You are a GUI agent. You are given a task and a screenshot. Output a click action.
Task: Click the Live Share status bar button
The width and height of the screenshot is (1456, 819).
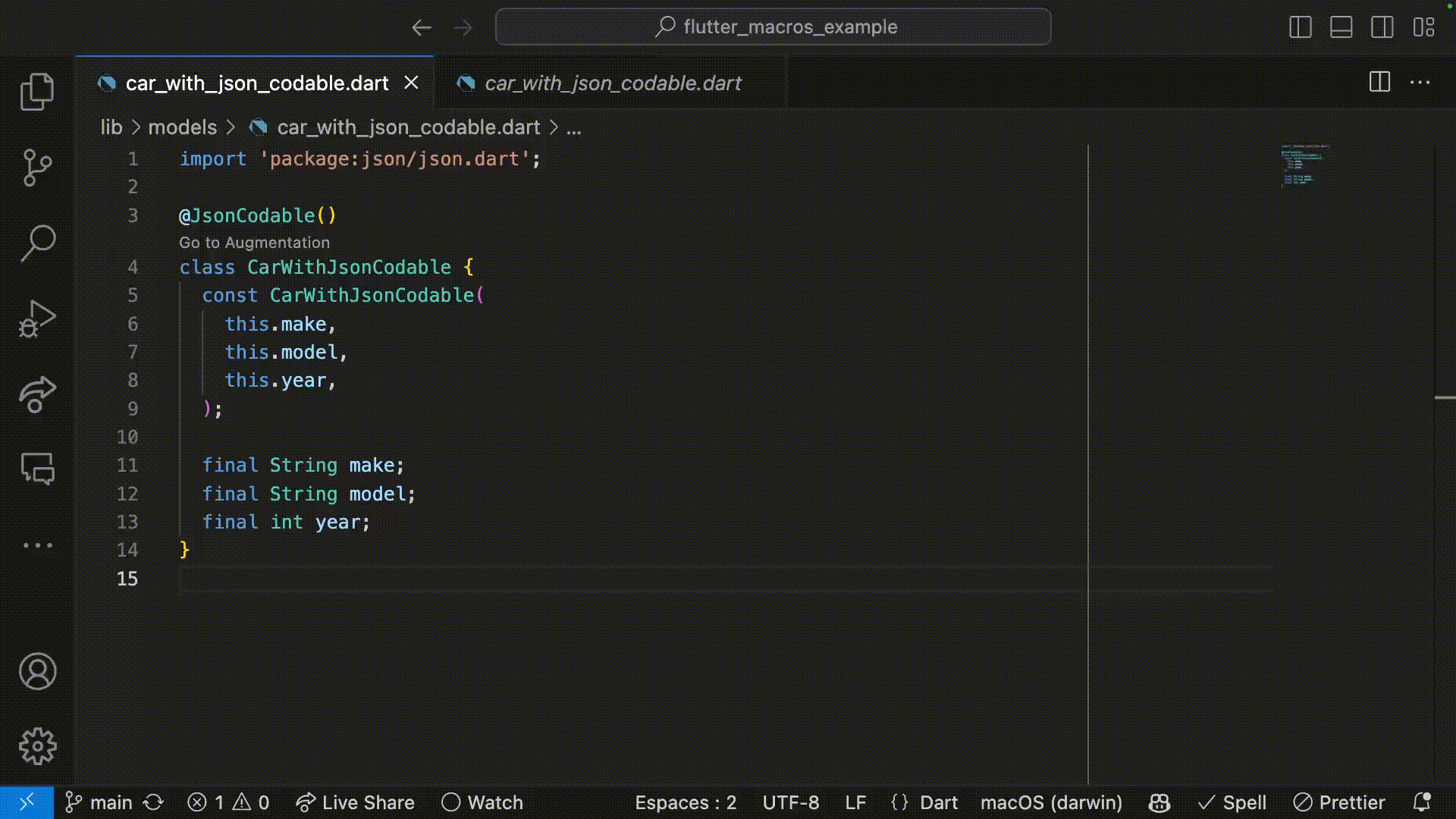coord(355,802)
